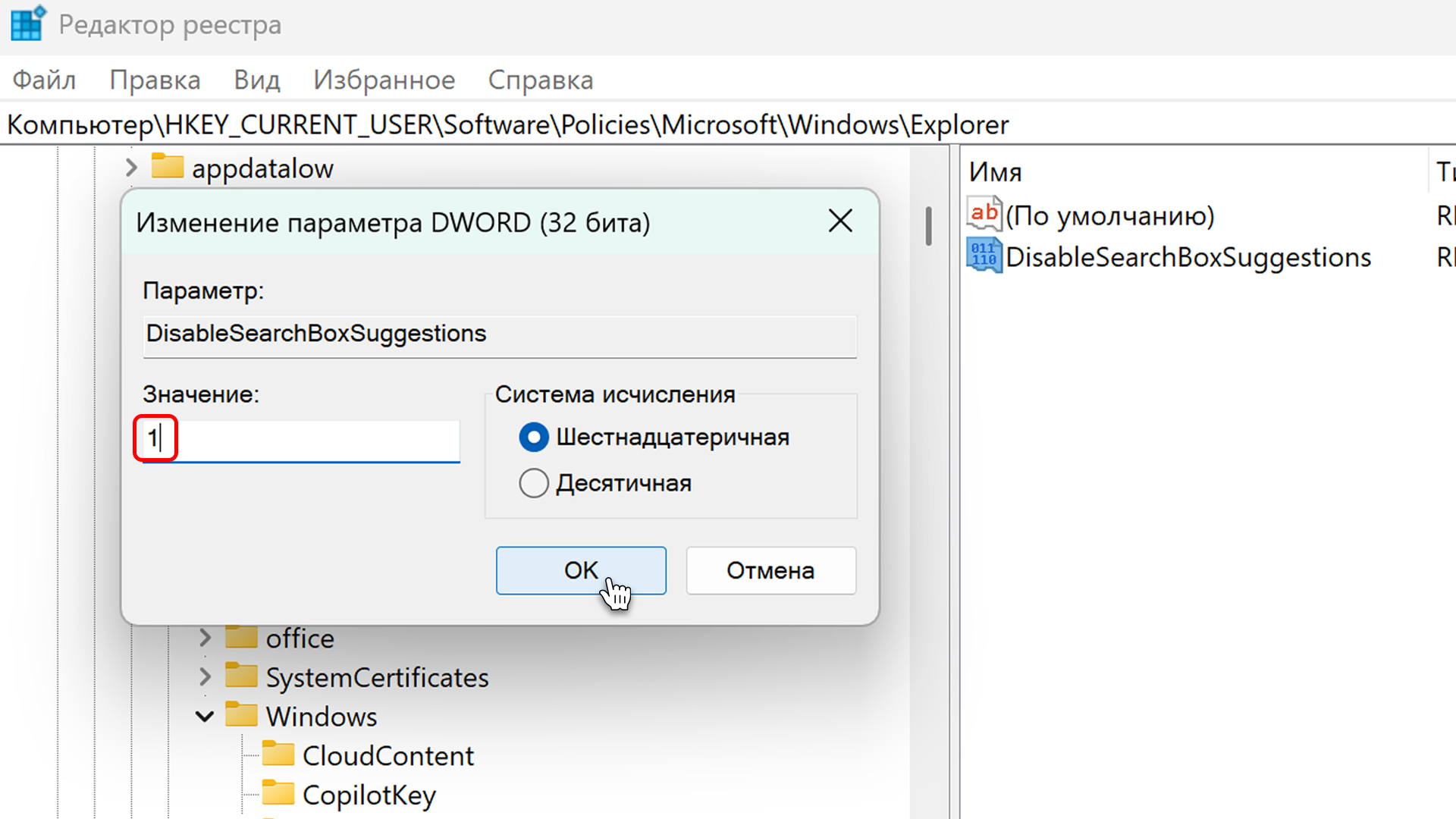The width and height of the screenshot is (1456, 819).
Task: Expand the SystemCertificates tree node
Action: (x=205, y=676)
